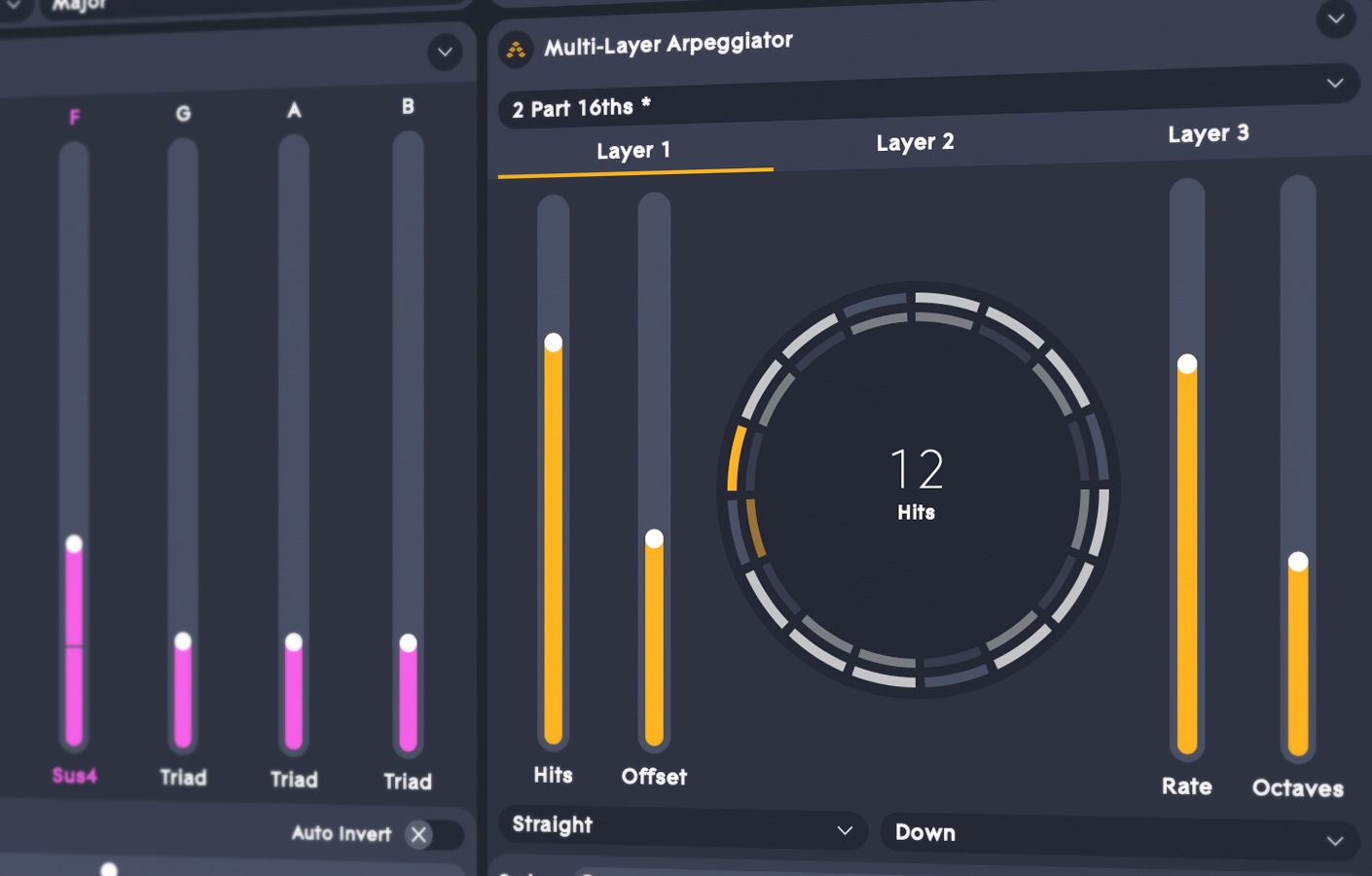
Task: Open the 2 Part 16ths preset dropdown
Action: (x=927, y=96)
